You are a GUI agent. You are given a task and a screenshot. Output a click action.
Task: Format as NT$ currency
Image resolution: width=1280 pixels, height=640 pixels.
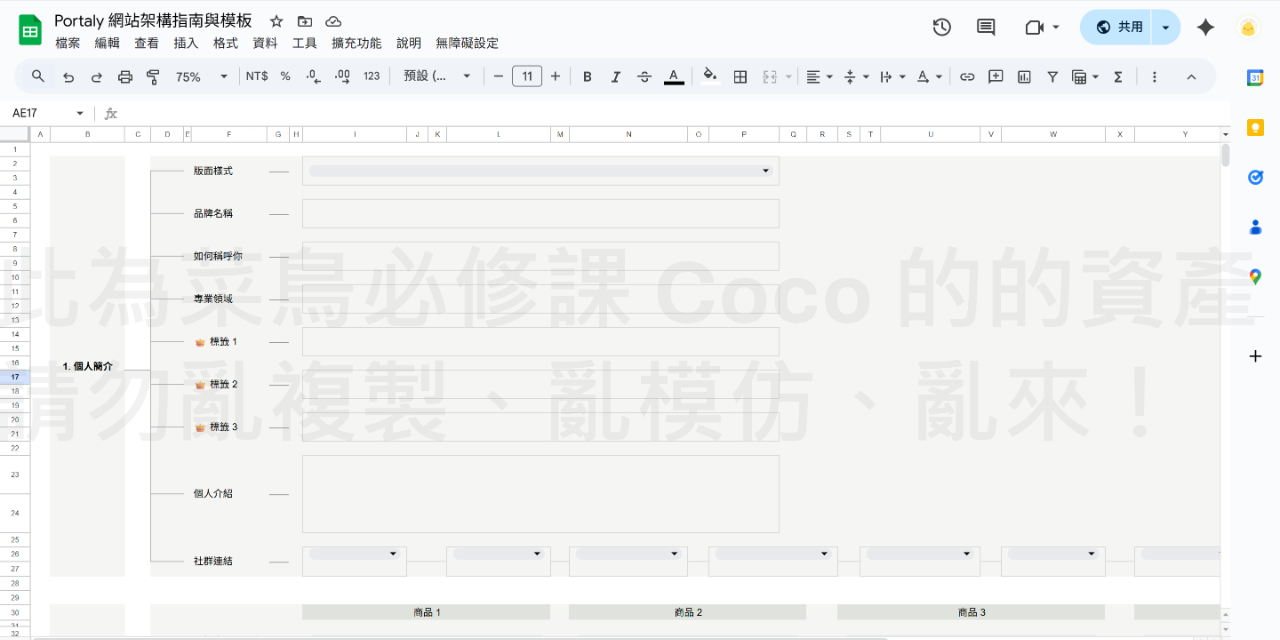[x=257, y=76]
